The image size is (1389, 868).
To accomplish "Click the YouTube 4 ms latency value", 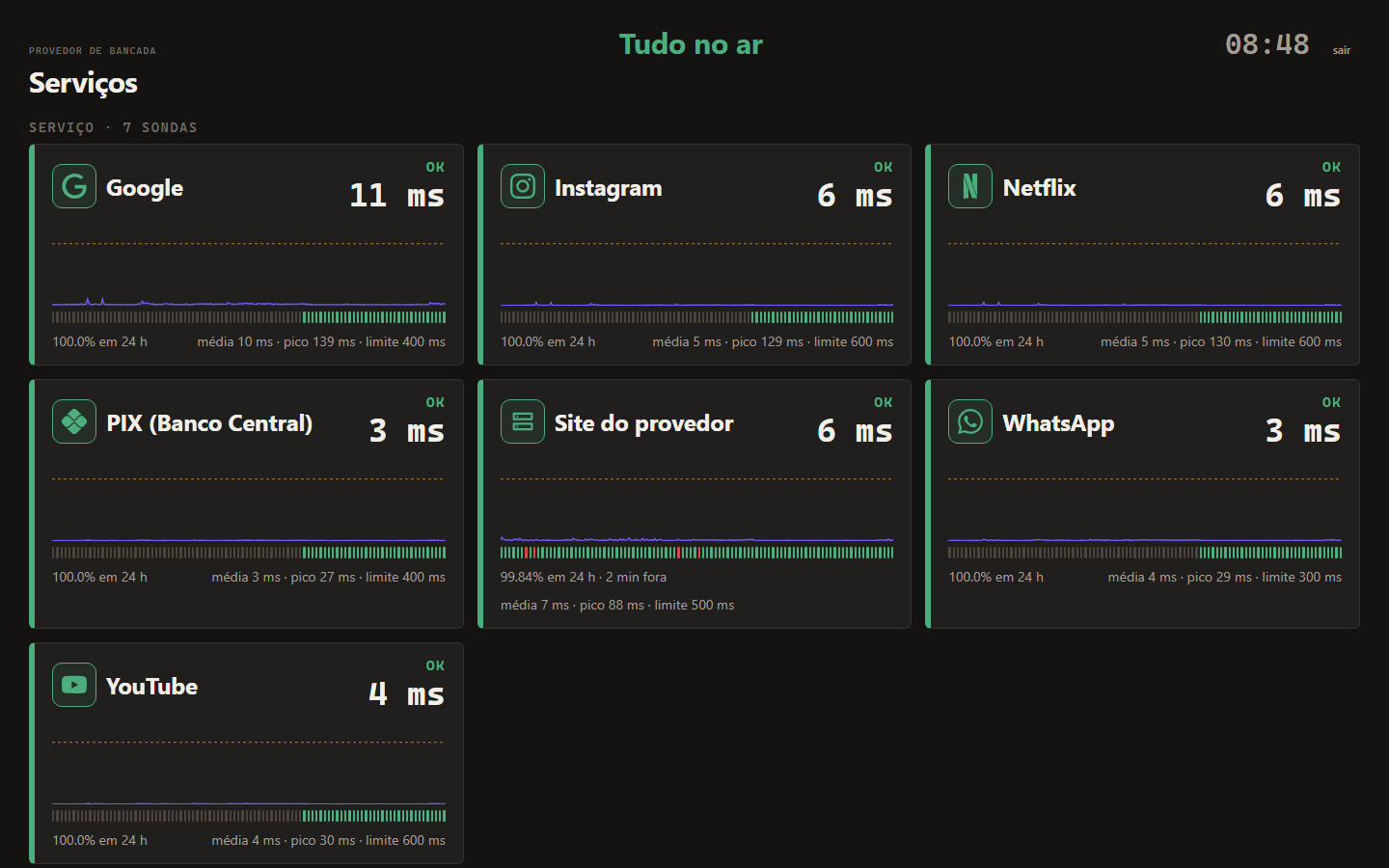I will [x=406, y=694].
